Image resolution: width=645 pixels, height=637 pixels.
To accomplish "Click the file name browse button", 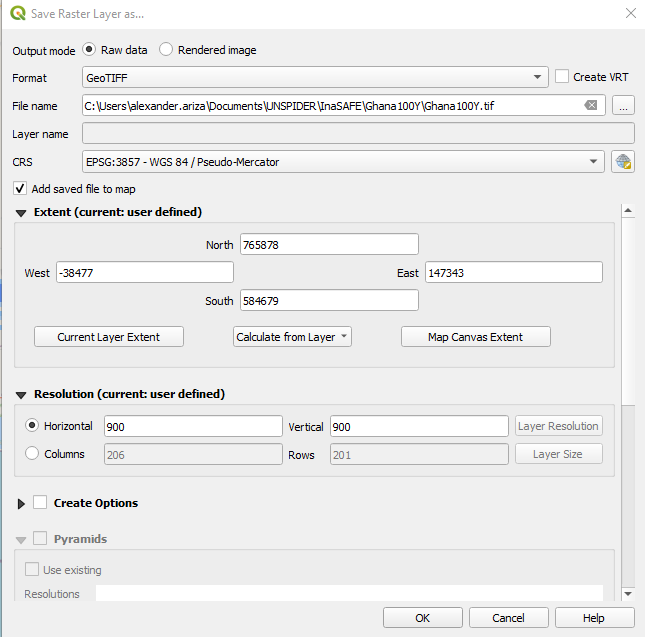I will [623, 106].
